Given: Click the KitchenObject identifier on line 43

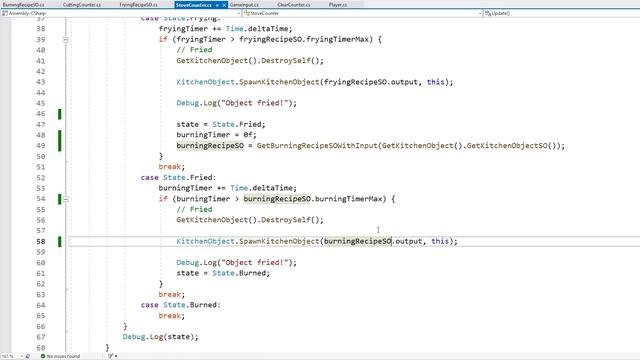Looking at the screenshot, I should (205, 82).
